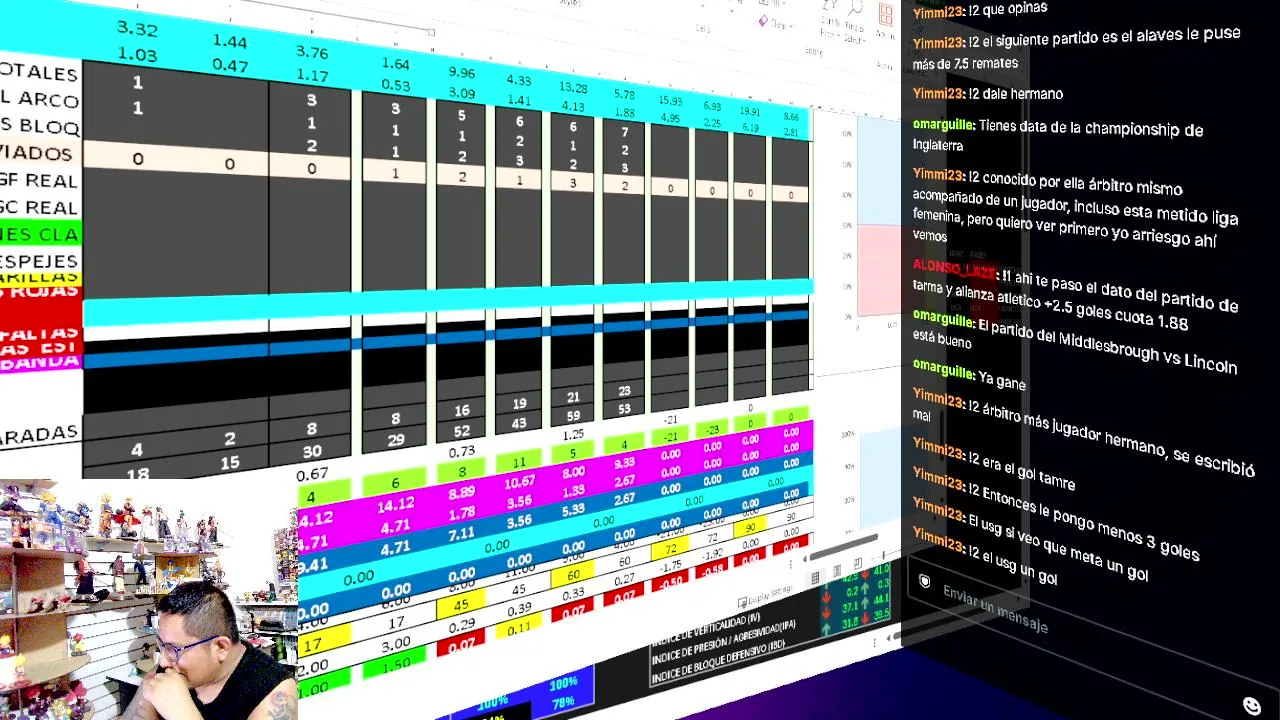Screen dimensions: 1280x720
Task: Select the cell containing 3.32
Action: click(x=137, y=29)
